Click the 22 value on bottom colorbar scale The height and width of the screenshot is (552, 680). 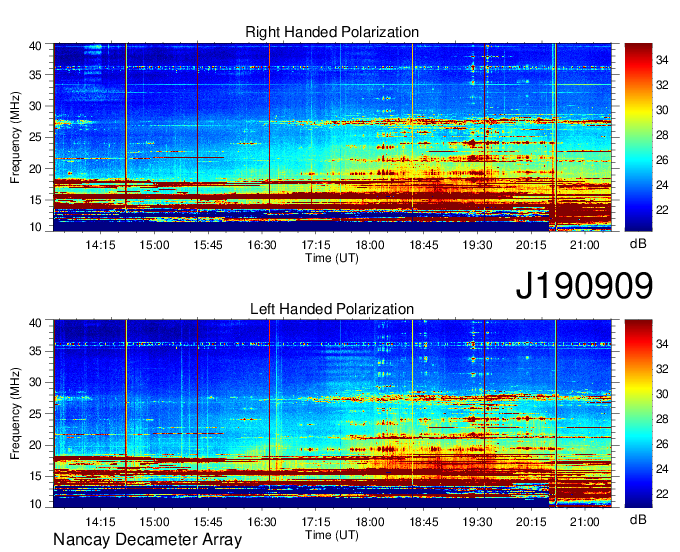[x=662, y=494]
